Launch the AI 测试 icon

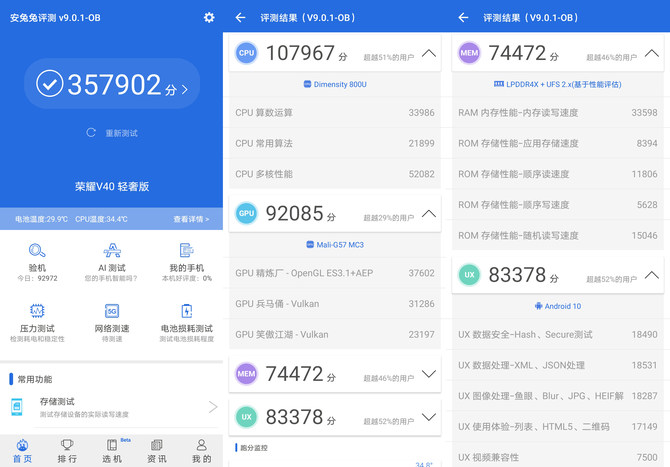coord(112,250)
